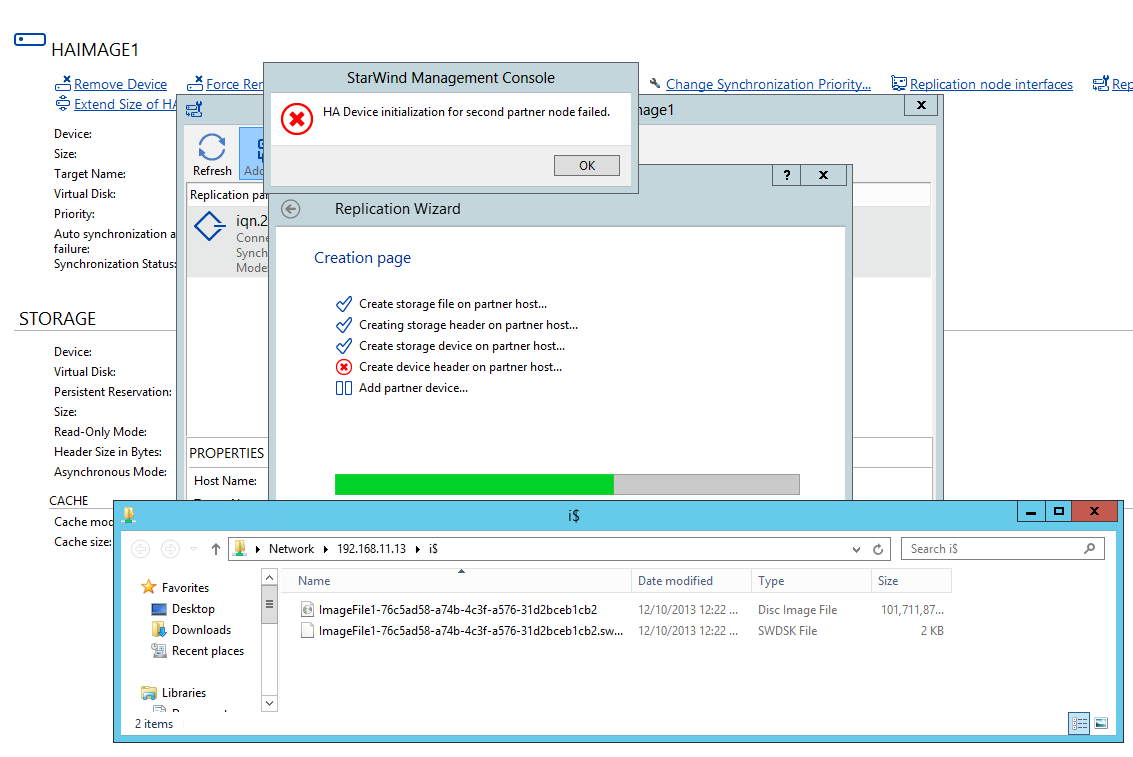Viewport: 1133px width, 757px height.
Task: Click OK in the StarWind error dialog
Action: (586, 165)
